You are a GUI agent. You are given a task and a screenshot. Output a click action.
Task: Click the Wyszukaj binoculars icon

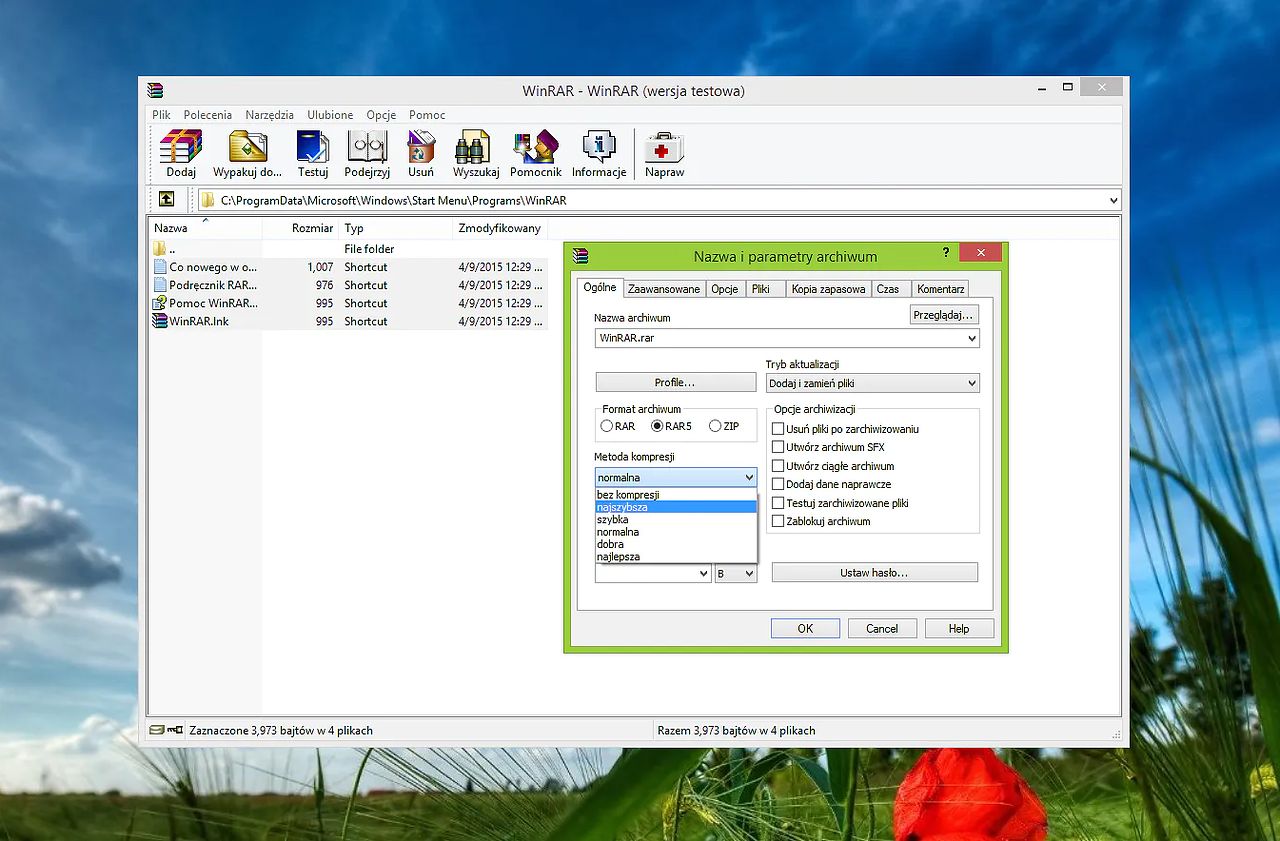tap(472, 147)
